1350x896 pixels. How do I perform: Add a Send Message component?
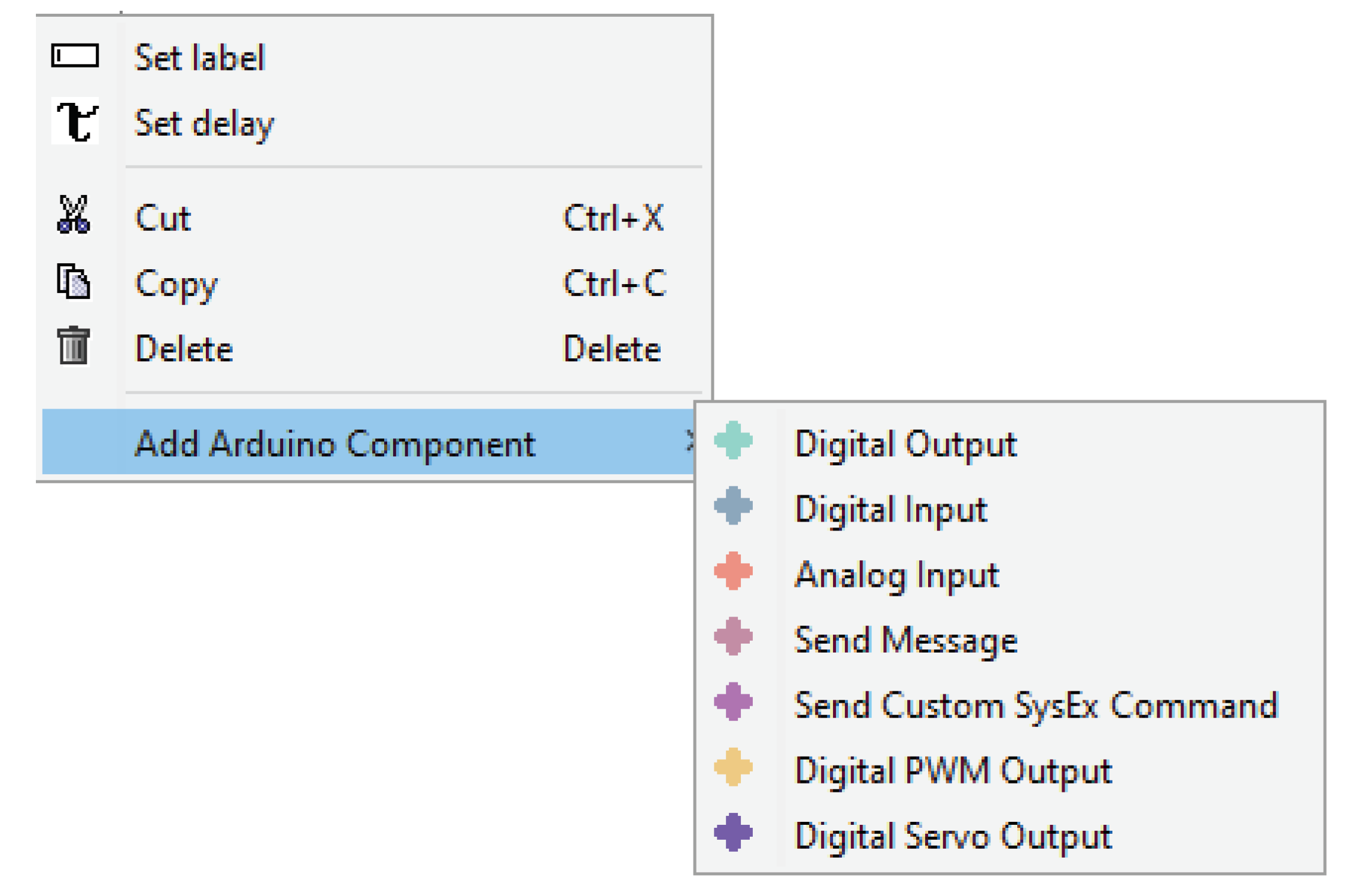pyautogui.click(x=905, y=641)
